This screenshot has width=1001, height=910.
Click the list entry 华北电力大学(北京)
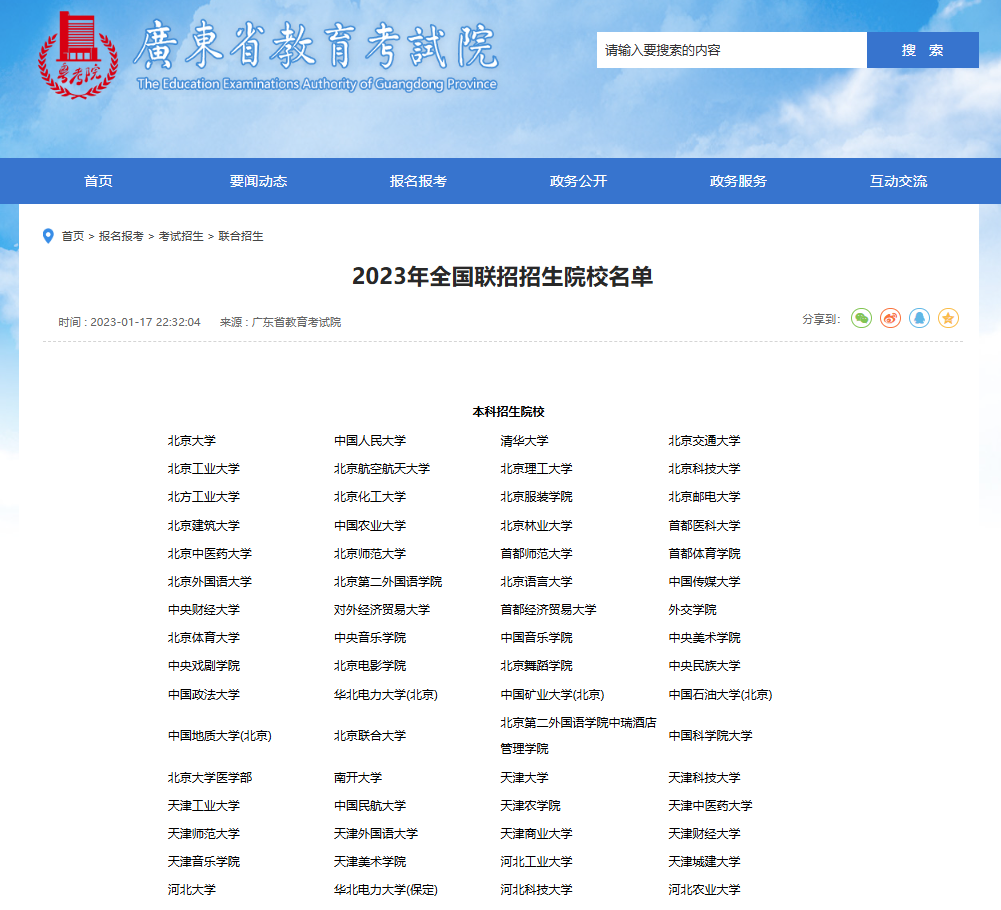(x=386, y=695)
